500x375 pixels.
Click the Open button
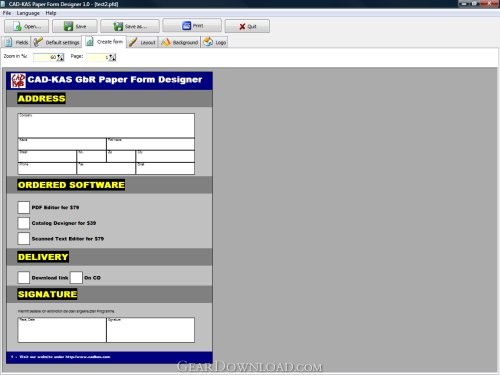tap(26, 26)
